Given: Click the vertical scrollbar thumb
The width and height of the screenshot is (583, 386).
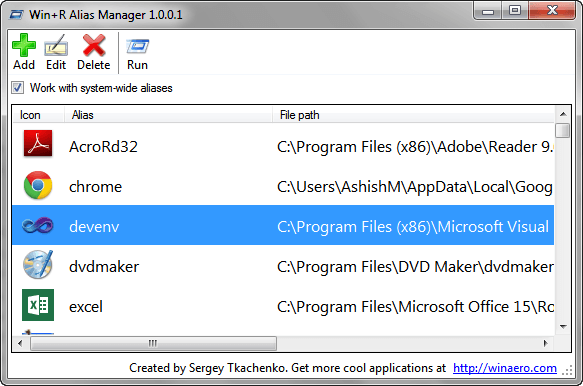Looking at the screenshot, I should click(563, 130).
